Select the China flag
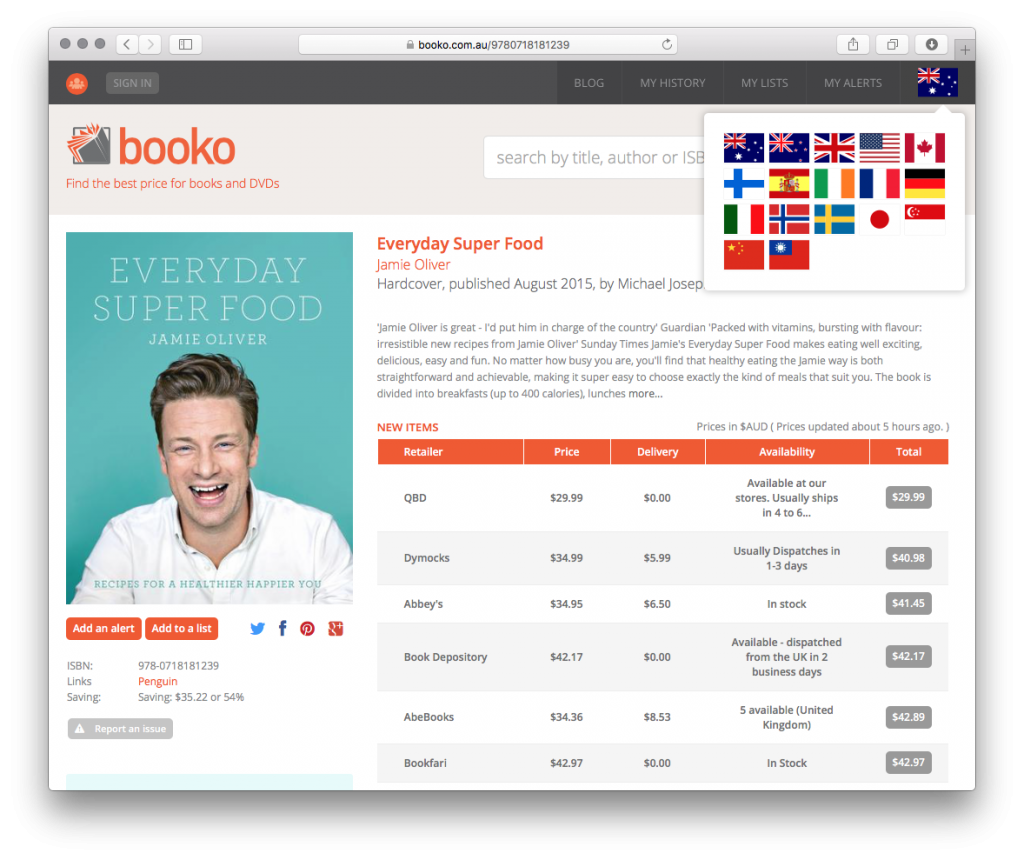This screenshot has width=1024, height=860. [744, 255]
